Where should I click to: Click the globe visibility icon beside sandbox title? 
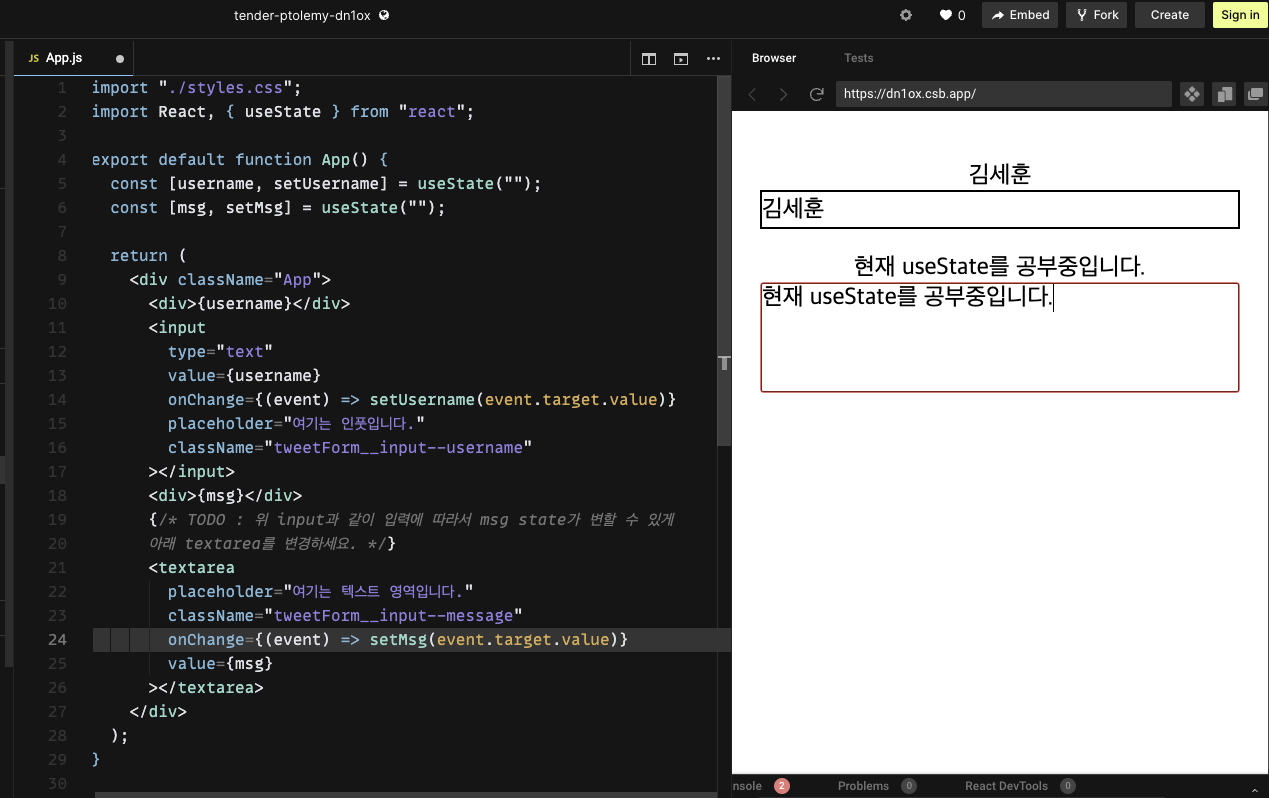(385, 15)
